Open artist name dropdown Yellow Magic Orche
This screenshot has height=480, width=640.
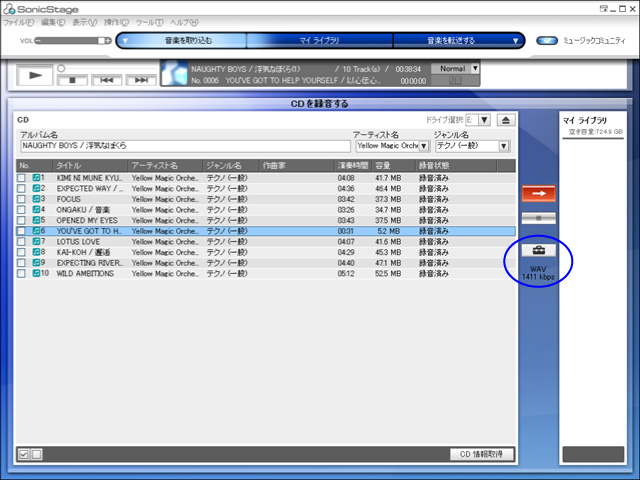[x=424, y=146]
